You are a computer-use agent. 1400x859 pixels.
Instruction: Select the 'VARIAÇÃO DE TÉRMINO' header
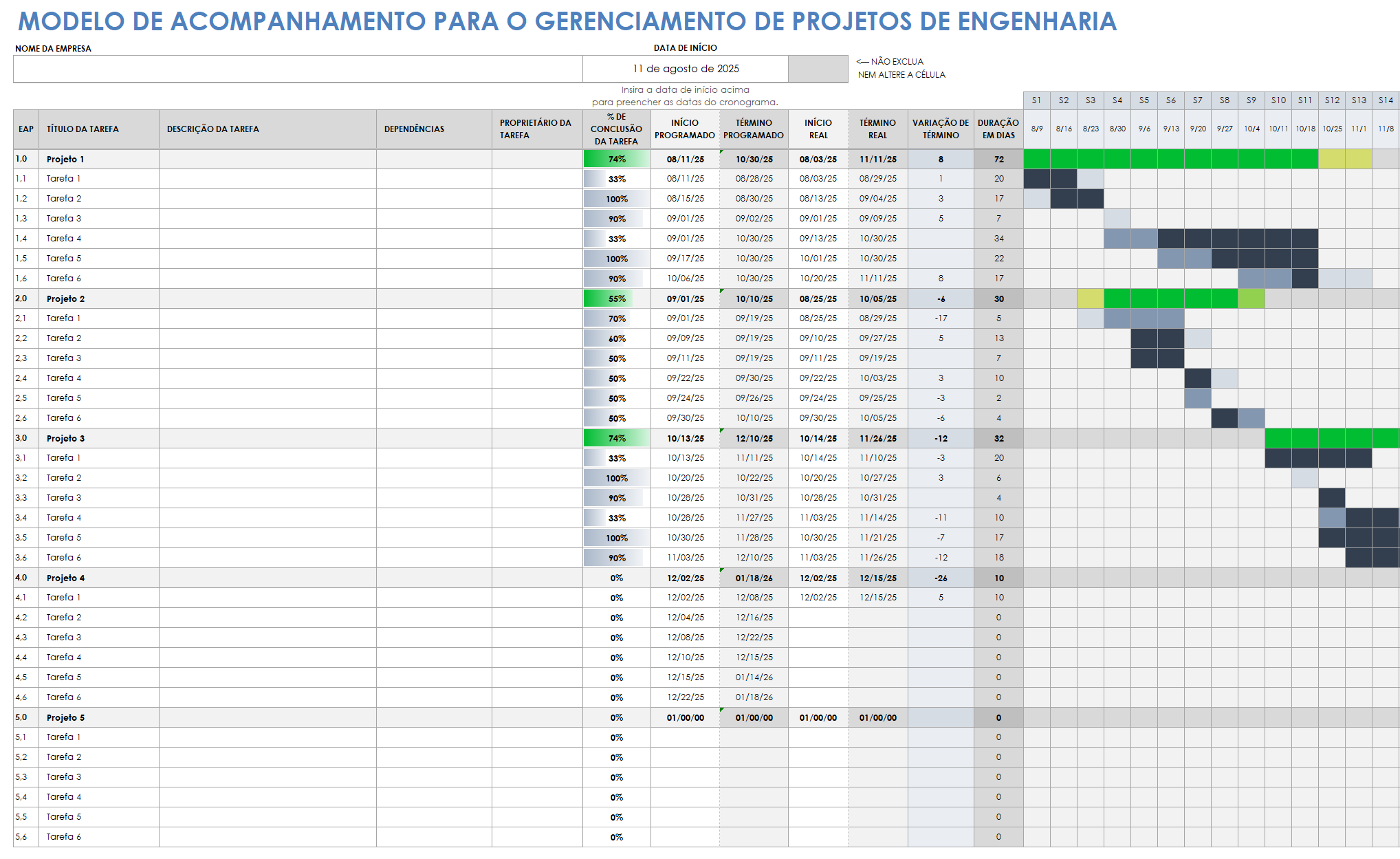941,129
